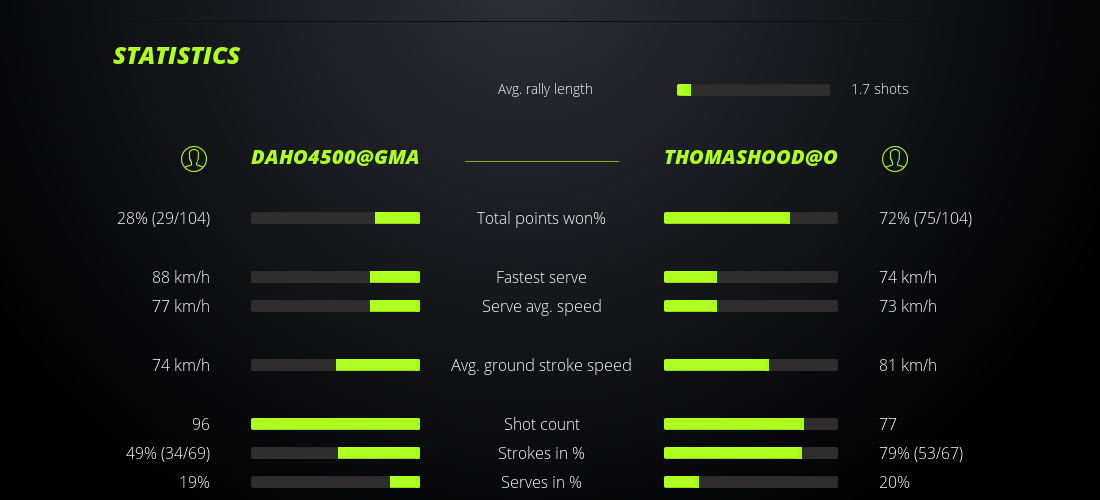Select the THOMASHOOD@O player name
1100x500 pixels.
tap(751, 158)
